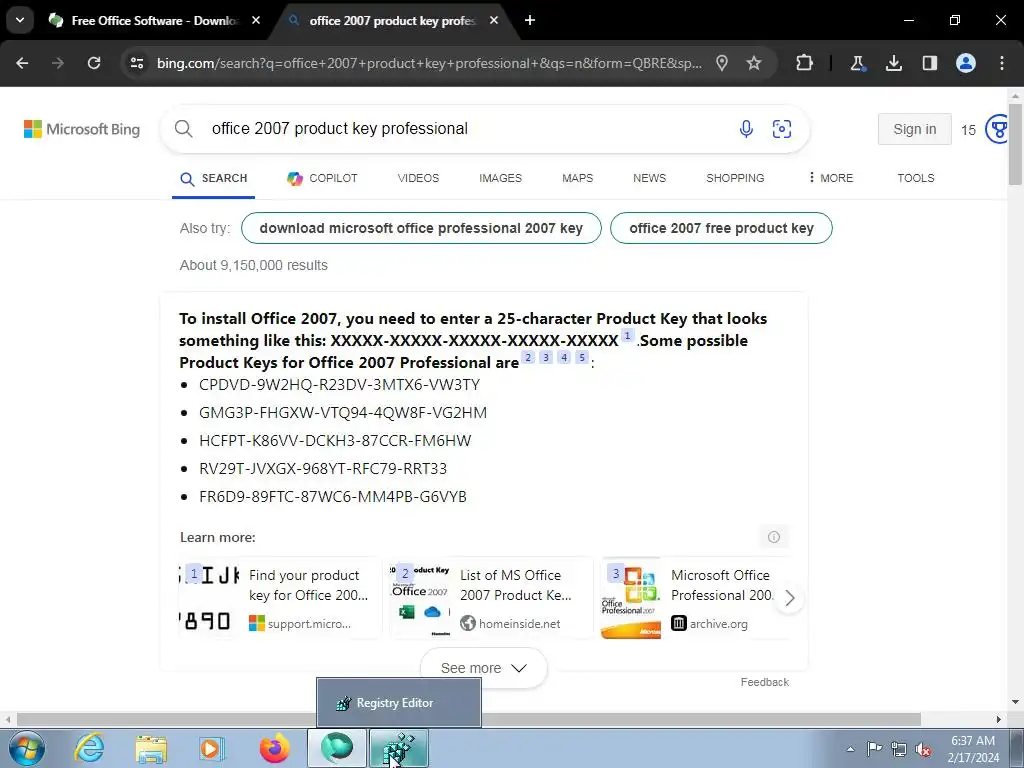Show hidden system tray icons arrow

850,749
